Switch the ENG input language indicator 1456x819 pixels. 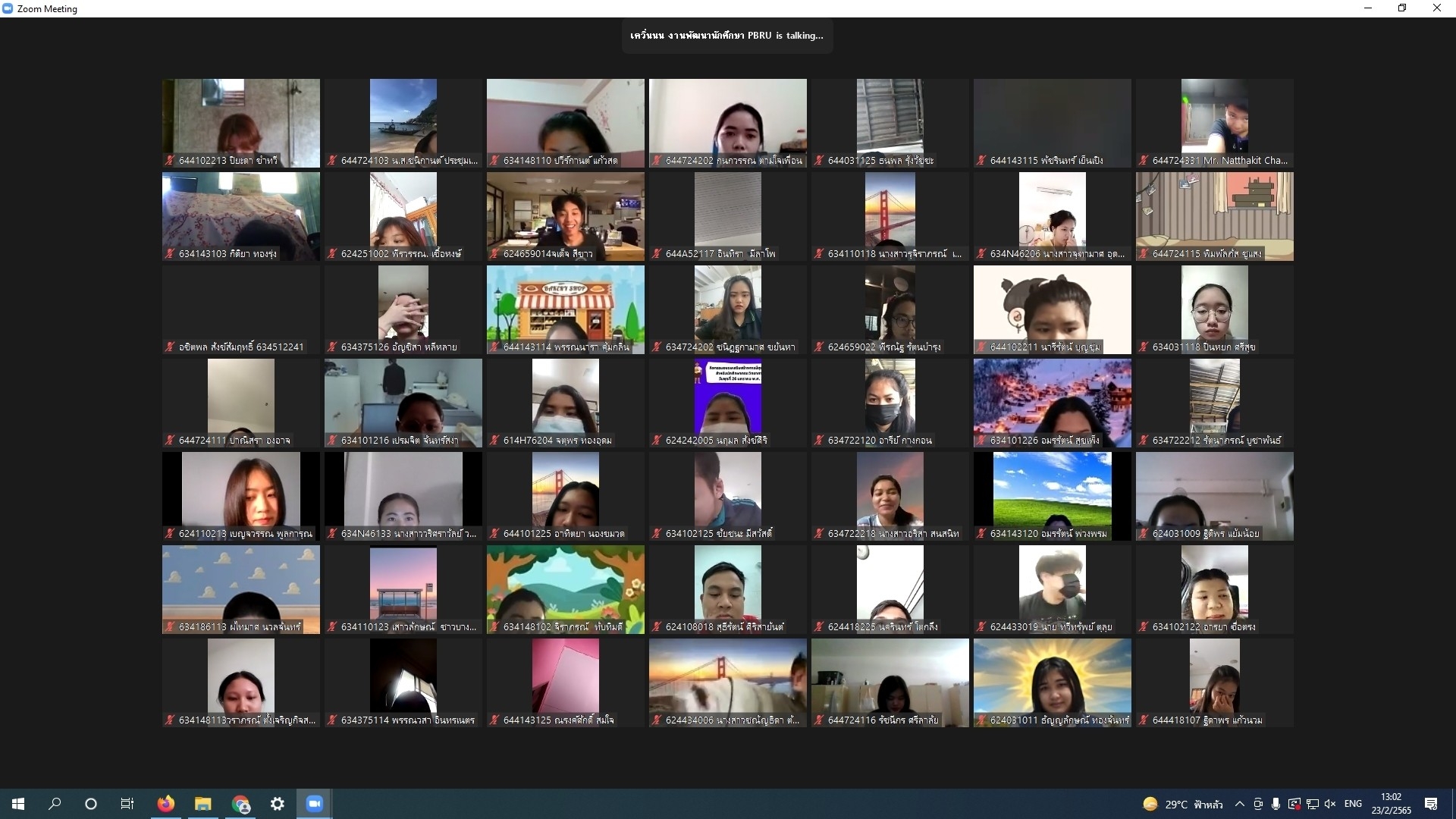pyautogui.click(x=1353, y=804)
